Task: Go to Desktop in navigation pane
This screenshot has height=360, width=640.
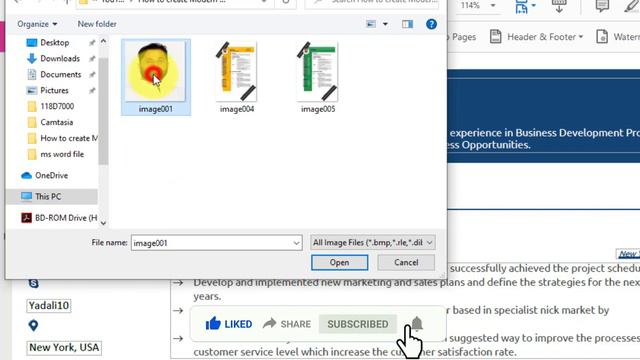Action: pos(54,42)
